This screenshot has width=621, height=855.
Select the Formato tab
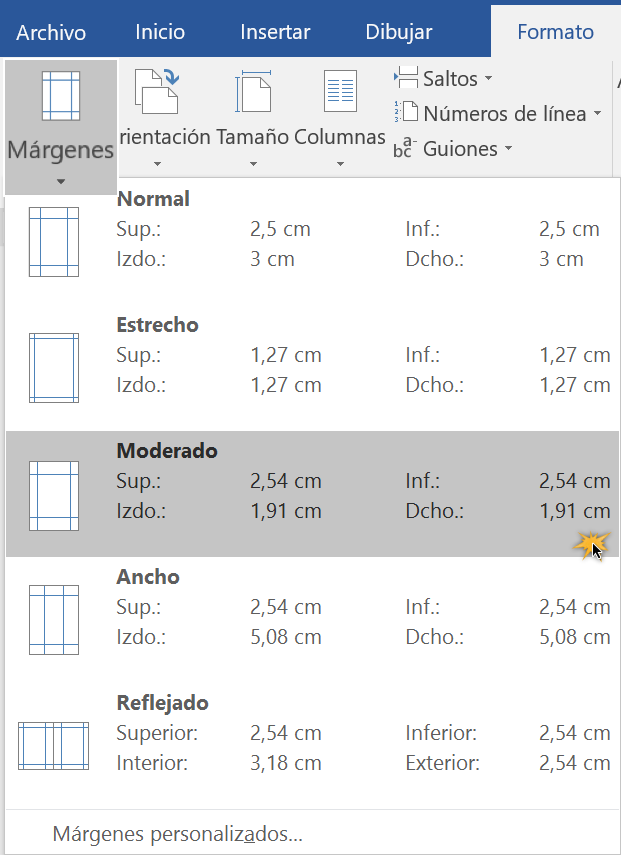[x=555, y=32]
